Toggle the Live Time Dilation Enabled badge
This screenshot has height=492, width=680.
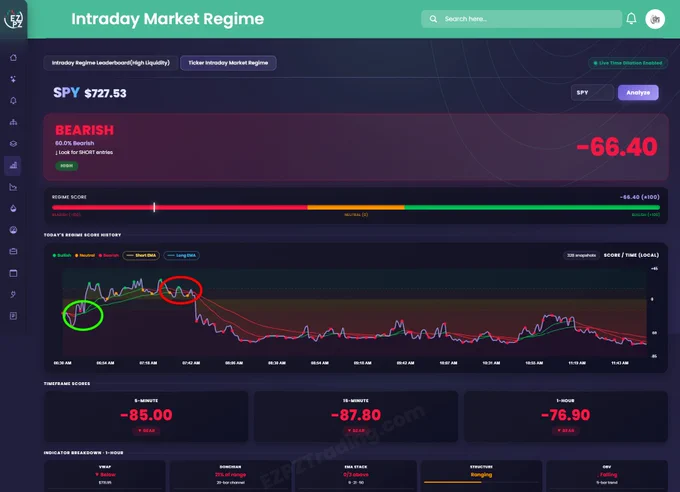[x=628, y=63]
